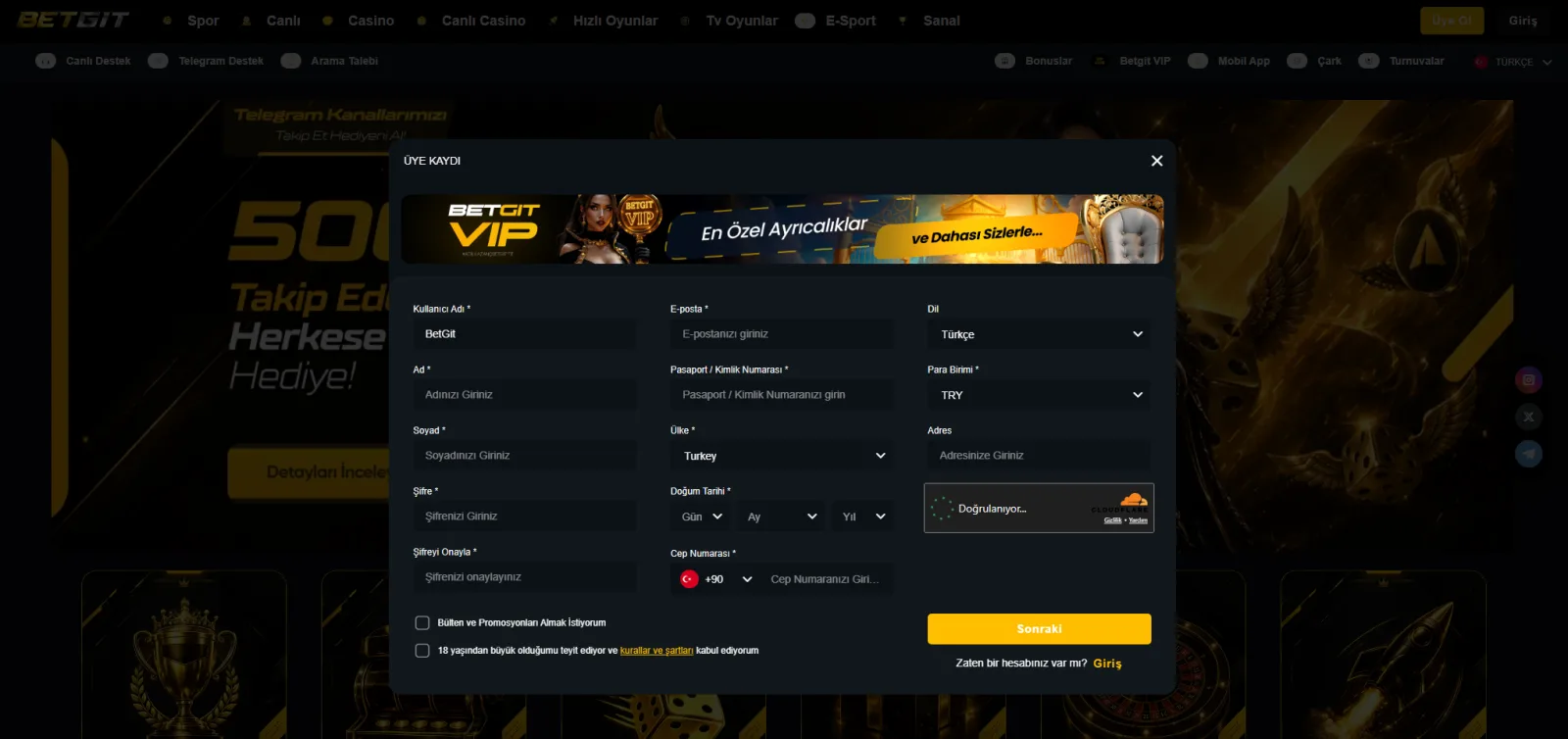This screenshot has height=739, width=1568.
Task: Click the Adres input field
Action: coord(1039,456)
